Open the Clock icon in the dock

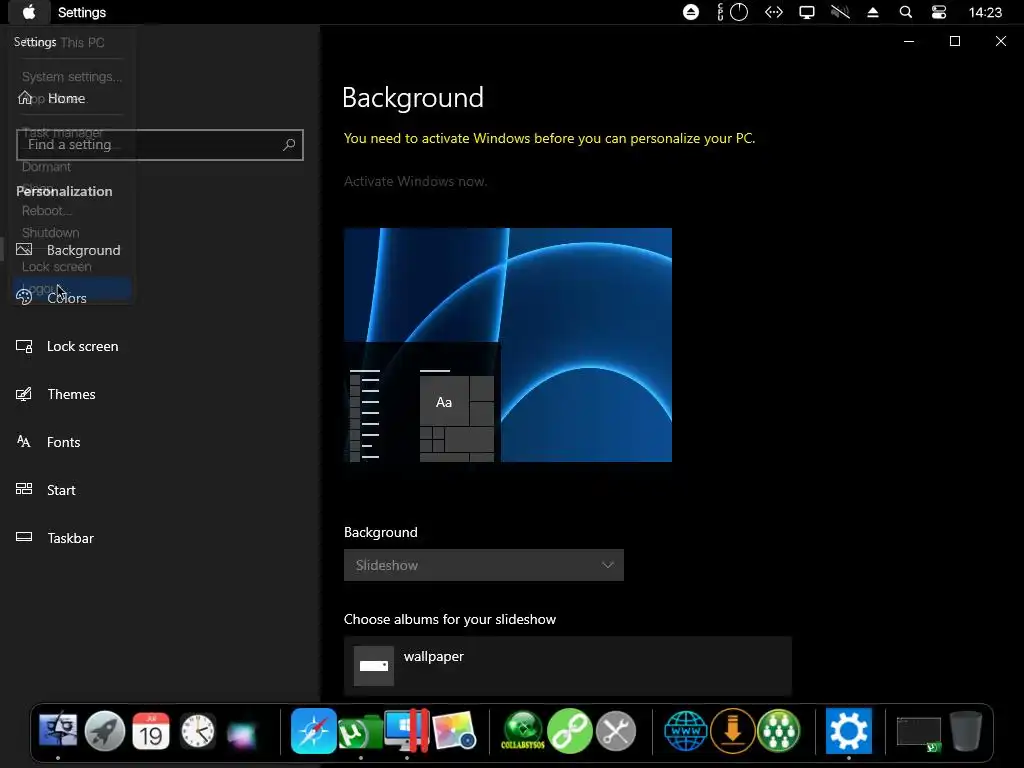coord(198,731)
